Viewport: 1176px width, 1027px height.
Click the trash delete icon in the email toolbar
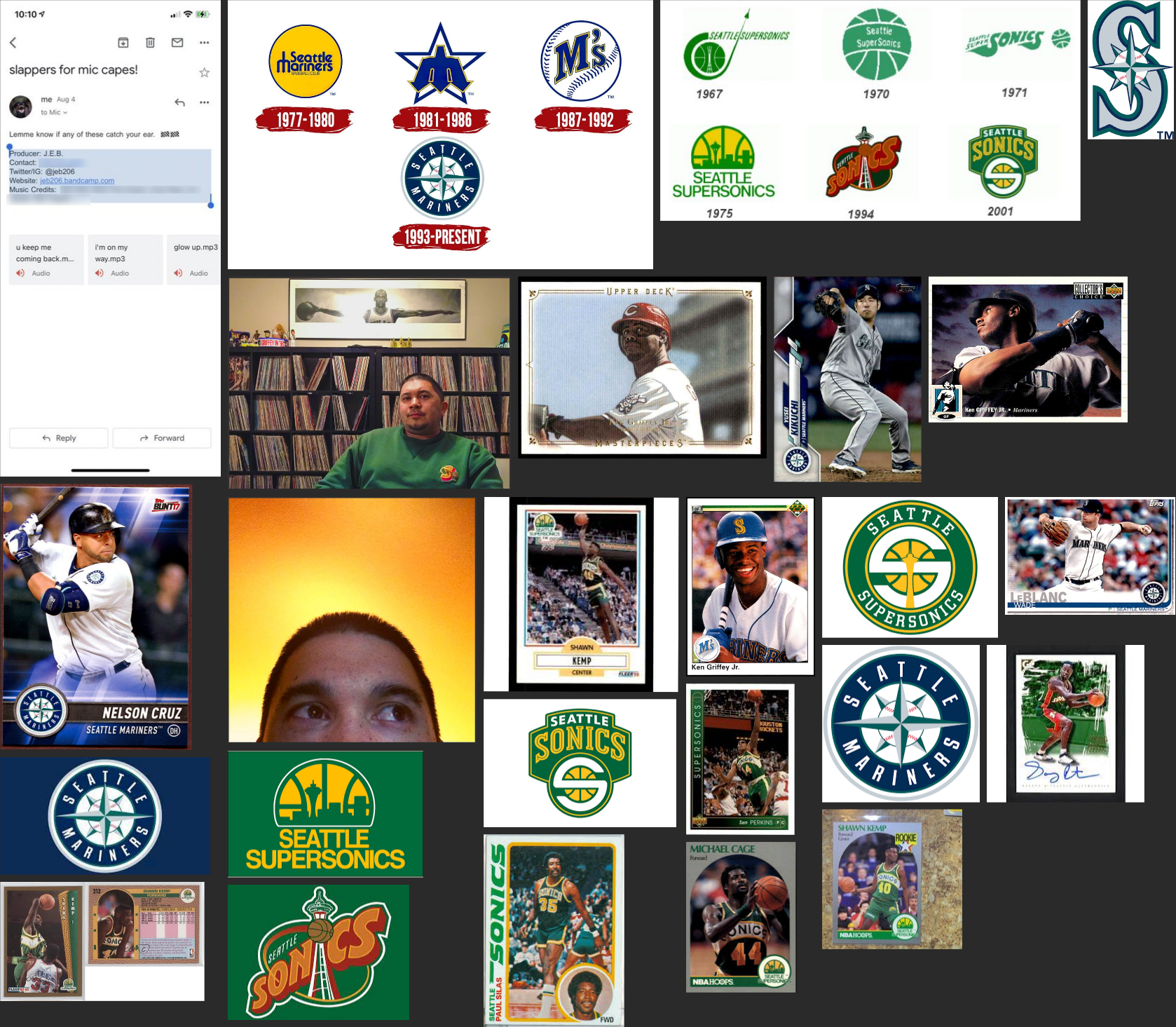click(150, 43)
